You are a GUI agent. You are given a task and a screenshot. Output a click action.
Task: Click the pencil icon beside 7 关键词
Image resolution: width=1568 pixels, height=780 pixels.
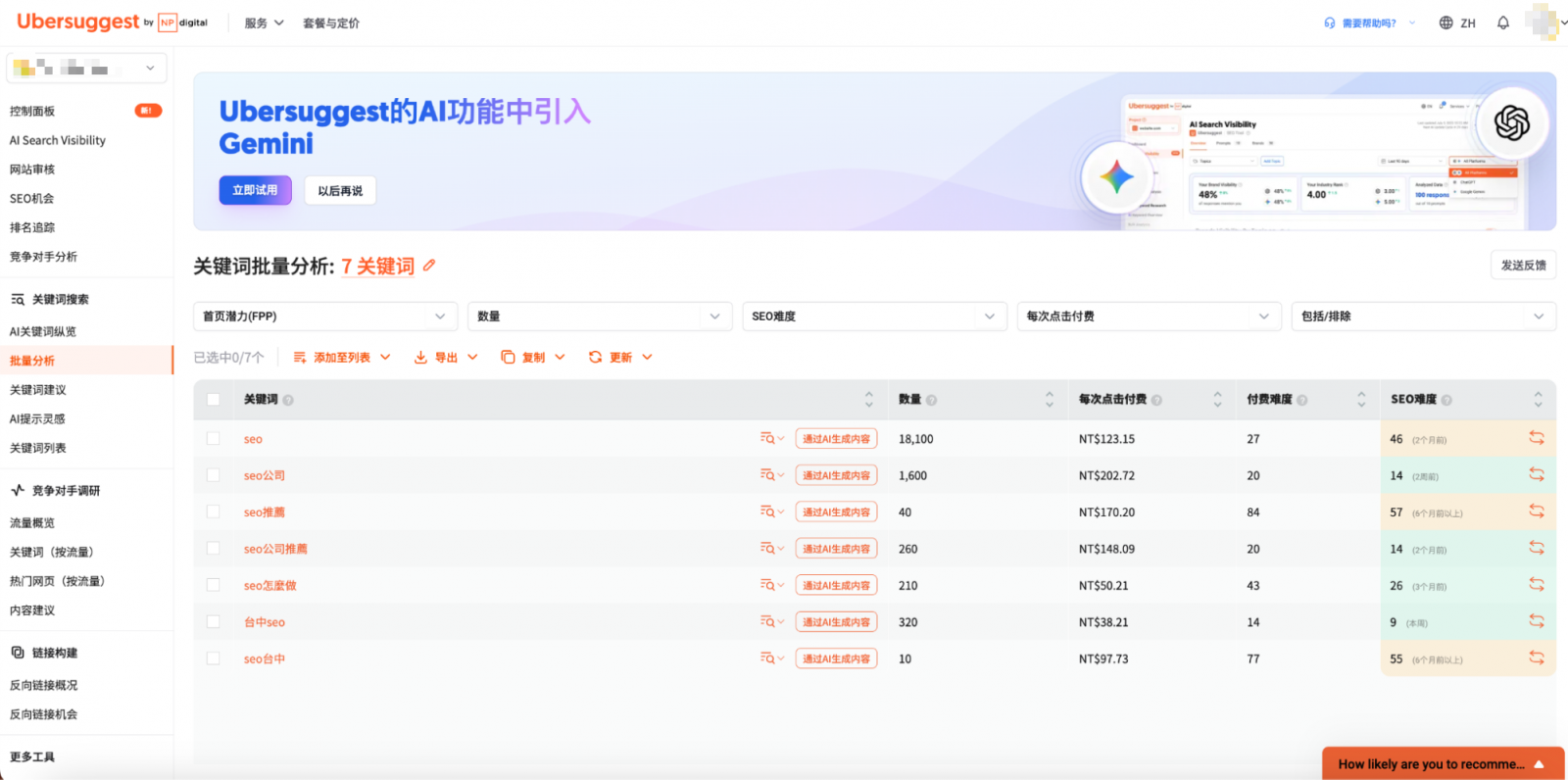coord(429,266)
